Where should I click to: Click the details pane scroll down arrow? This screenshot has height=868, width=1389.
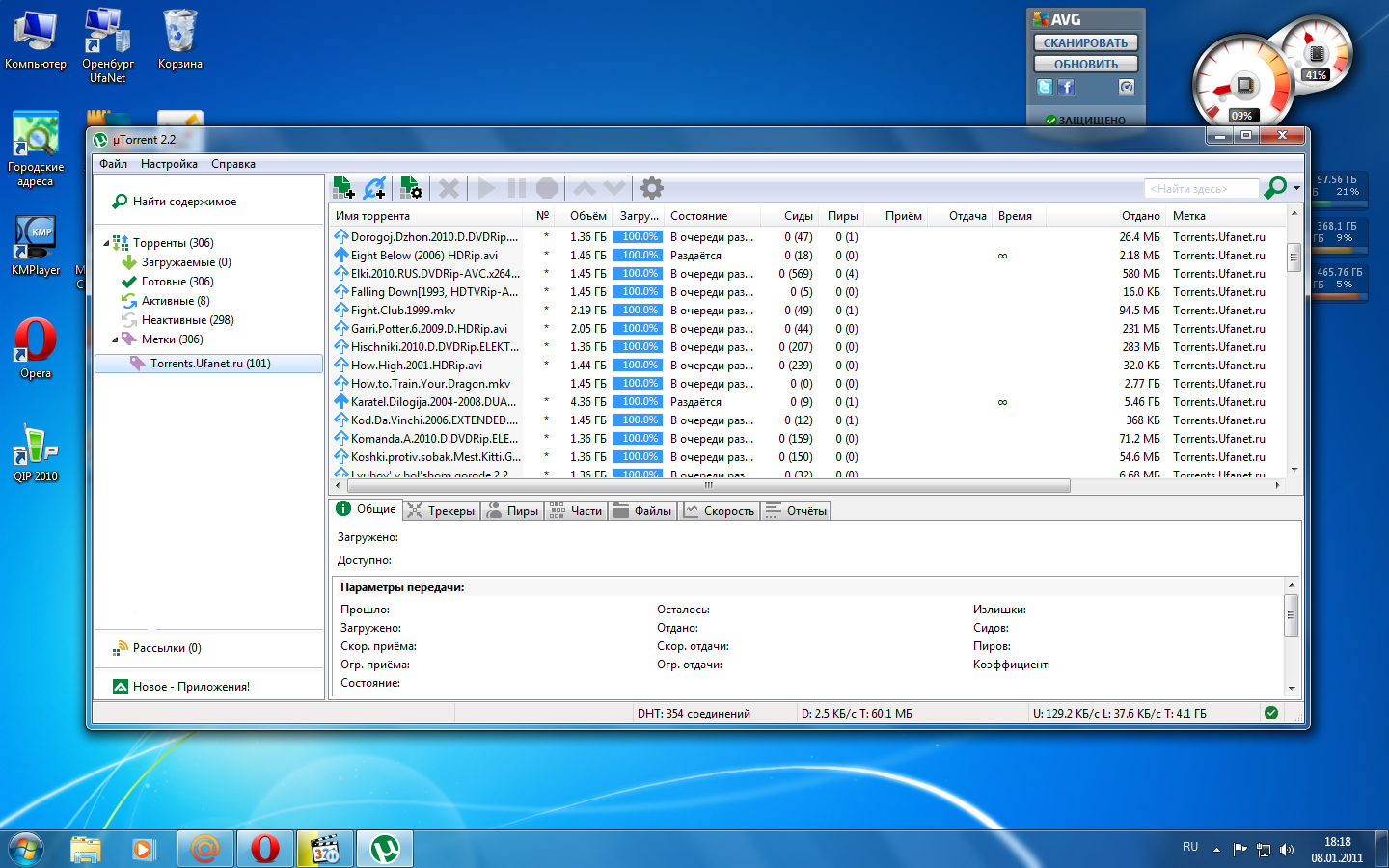tap(1291, 689)
